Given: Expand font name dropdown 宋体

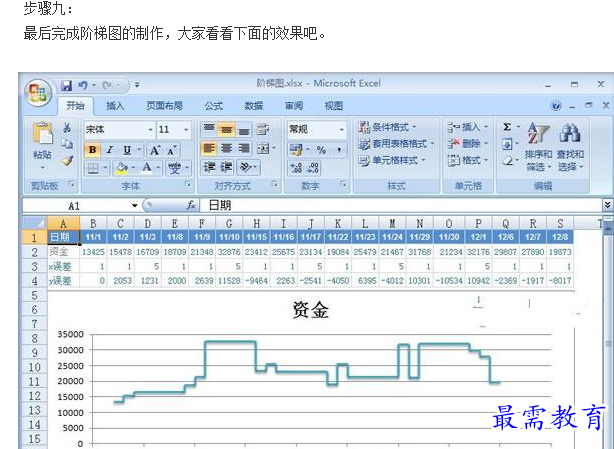Looking at the screenshot, I should [x=151, y=130].
